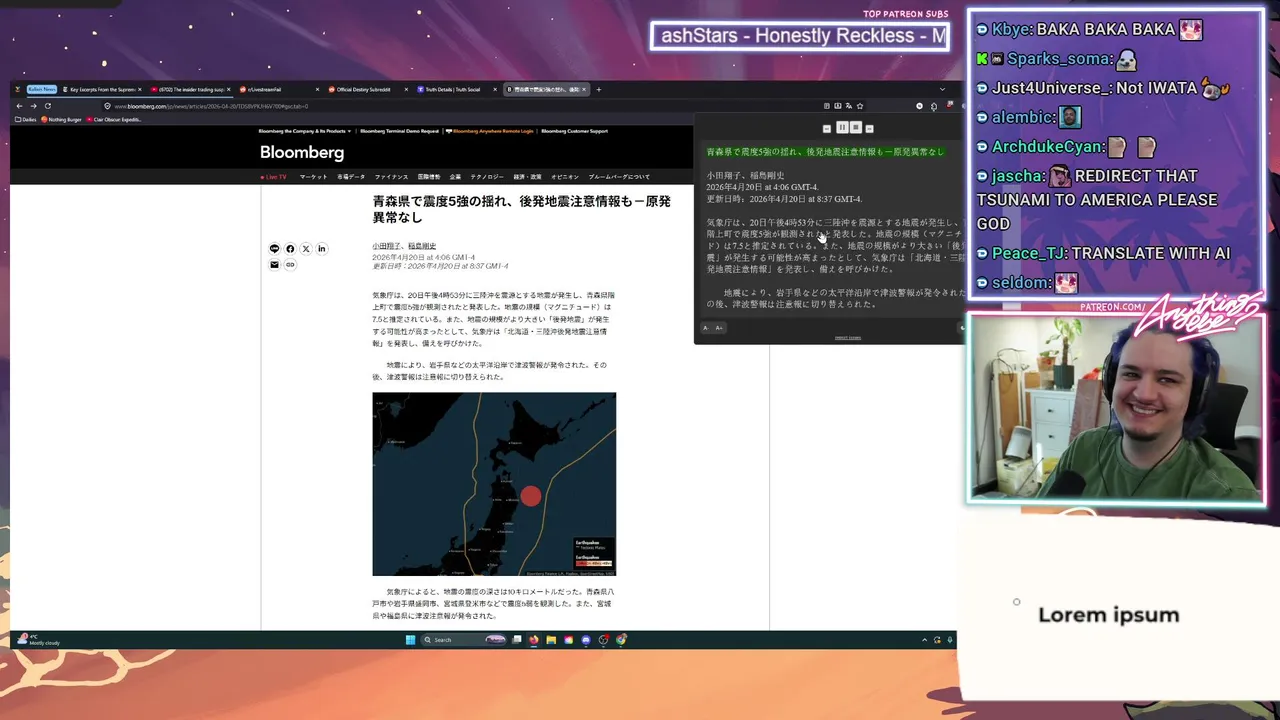Open the list all tabs dropdown
1280x720 pixels.
pyautogui.click(x=942, y=89)
